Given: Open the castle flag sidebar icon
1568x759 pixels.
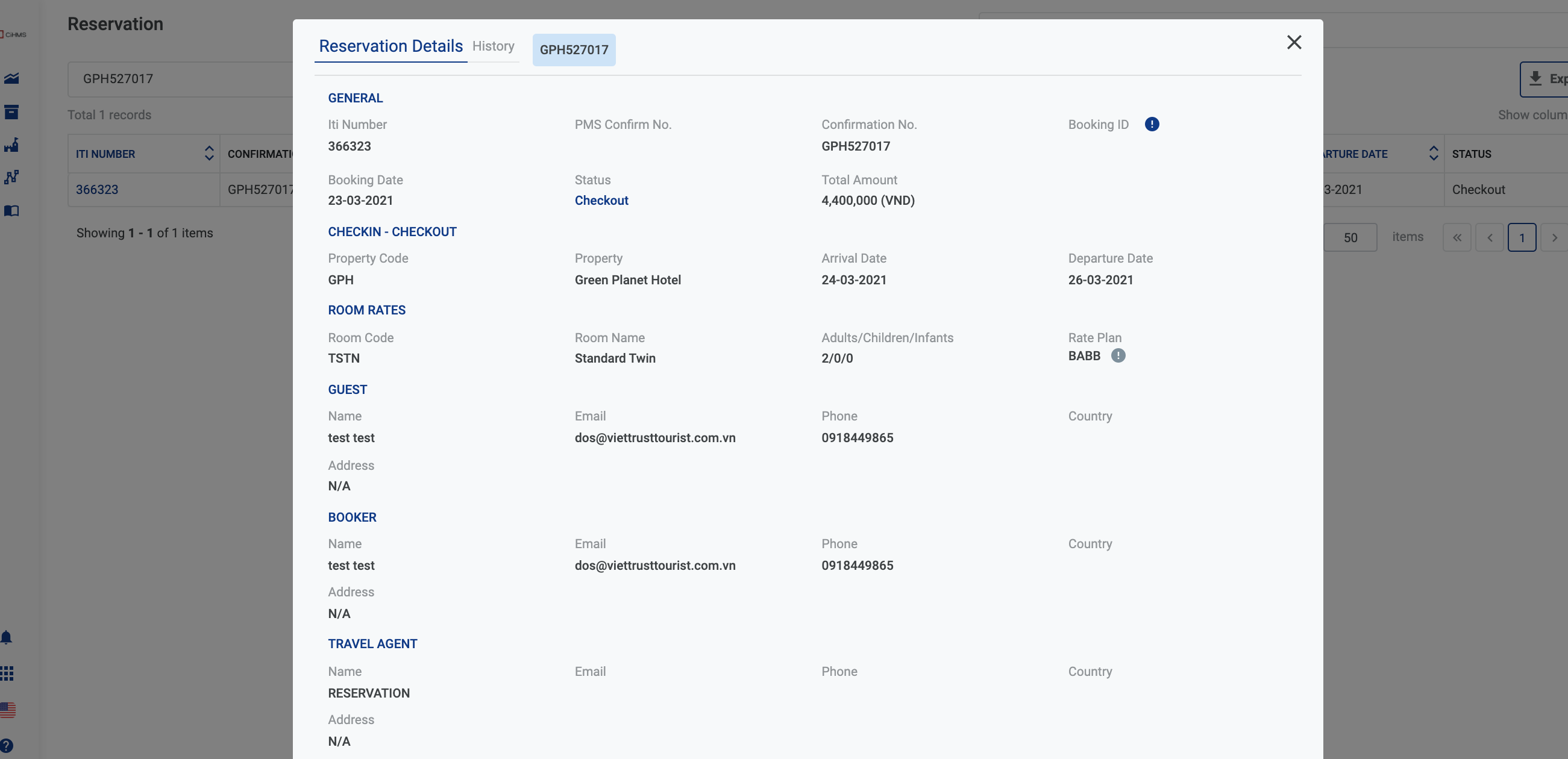Looking at the screenshot, I should [11, 145].
